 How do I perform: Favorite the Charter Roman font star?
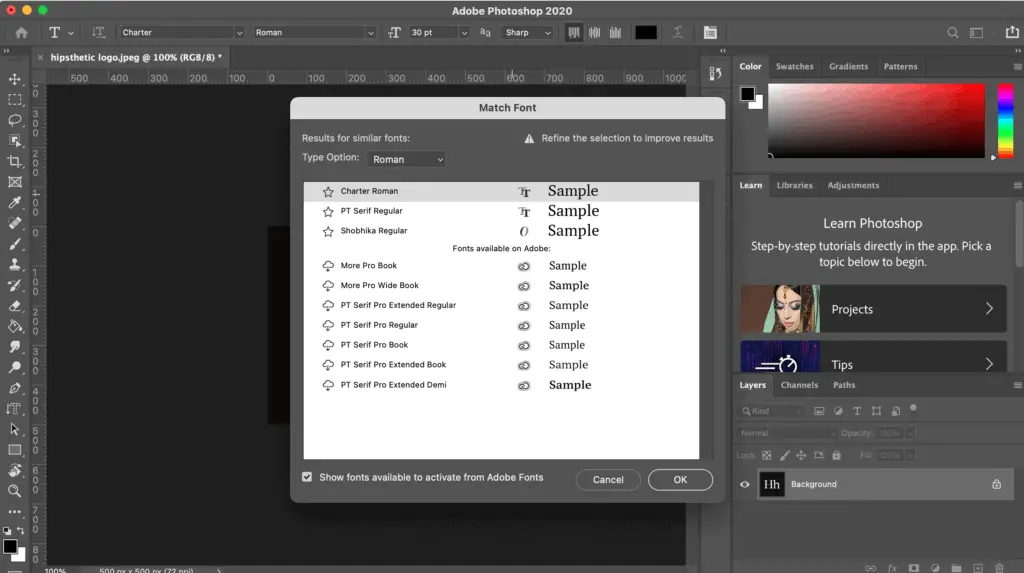tap(328, 191)
